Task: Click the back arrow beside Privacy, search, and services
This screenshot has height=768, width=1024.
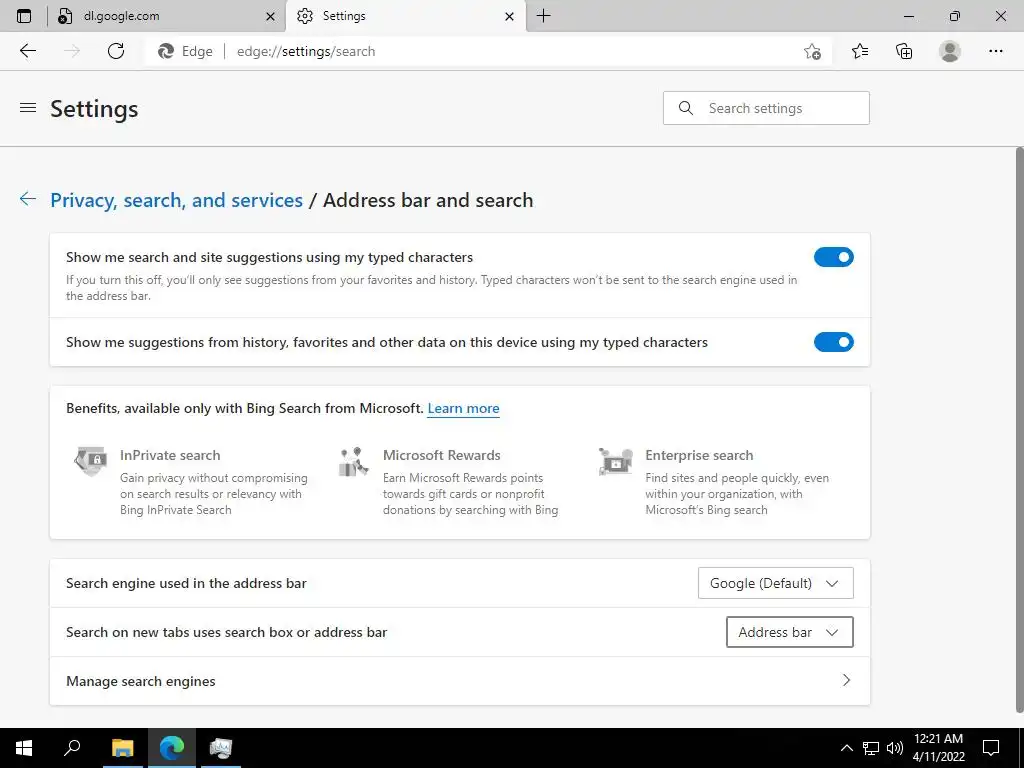Action: pos(27,199)
